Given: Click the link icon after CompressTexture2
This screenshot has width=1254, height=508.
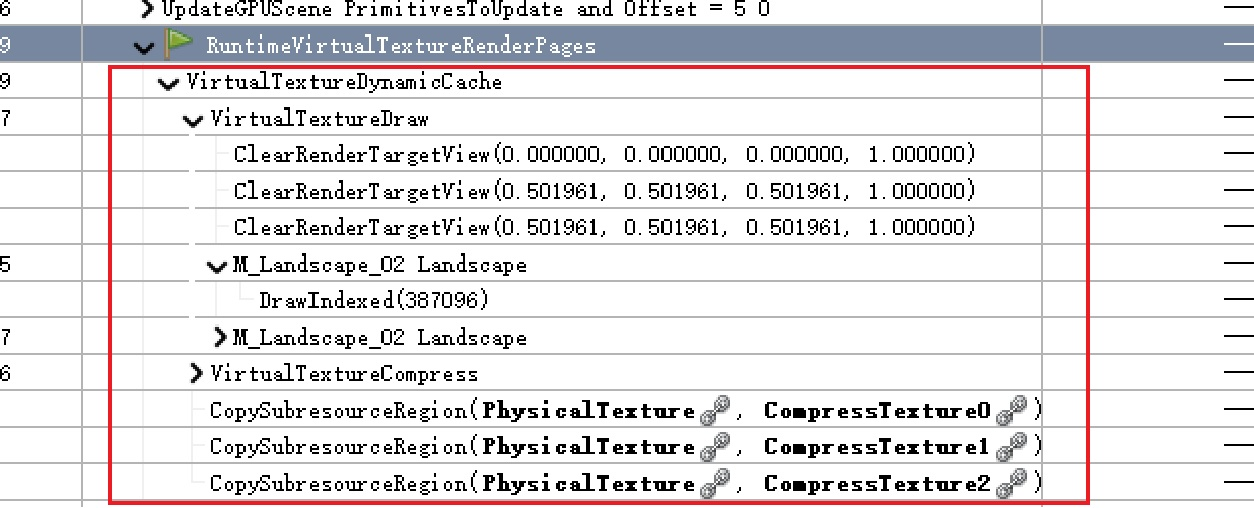Looking at the screenshot, I should point(1018,484).
